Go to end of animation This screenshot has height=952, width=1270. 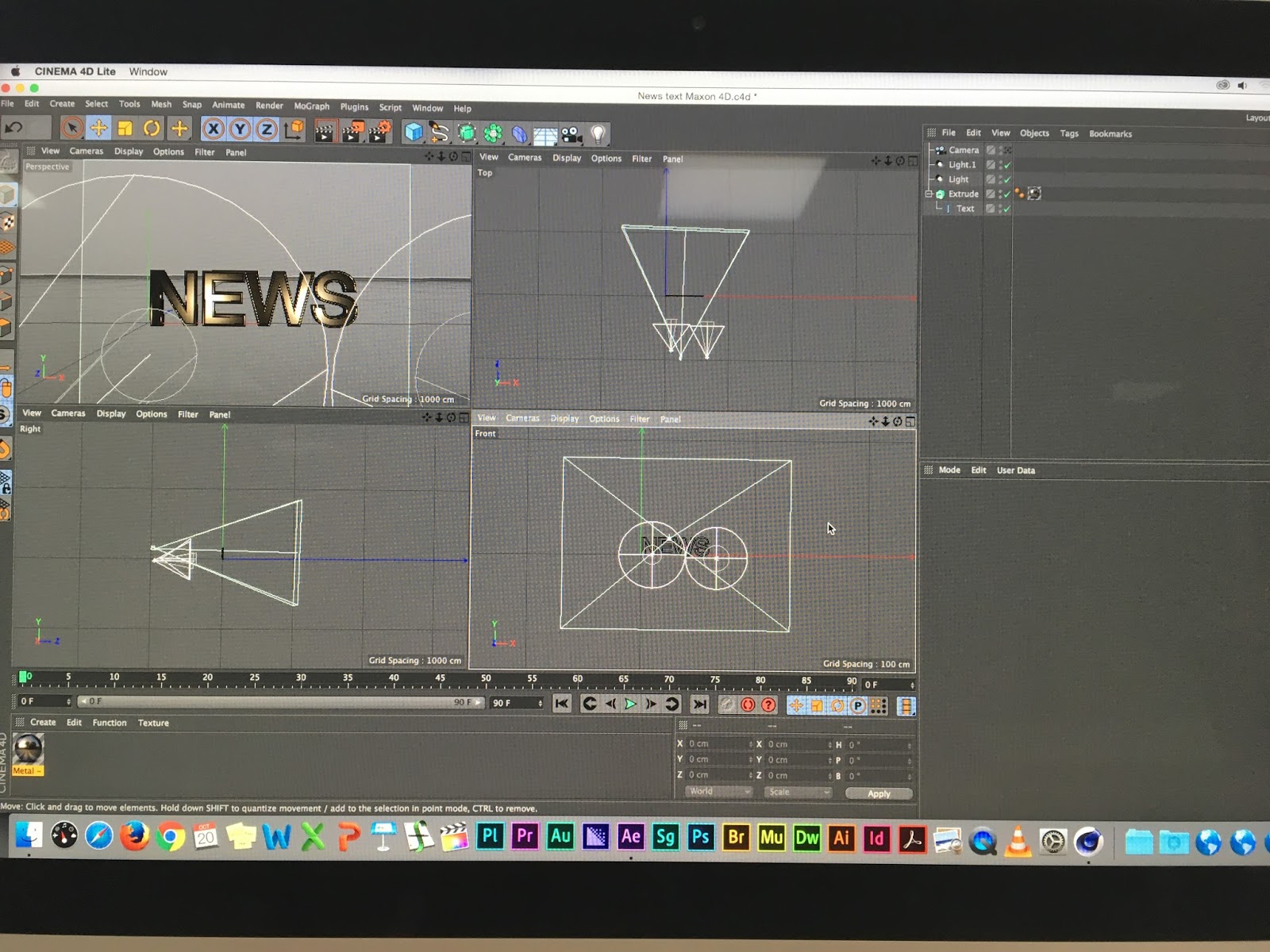699,704
